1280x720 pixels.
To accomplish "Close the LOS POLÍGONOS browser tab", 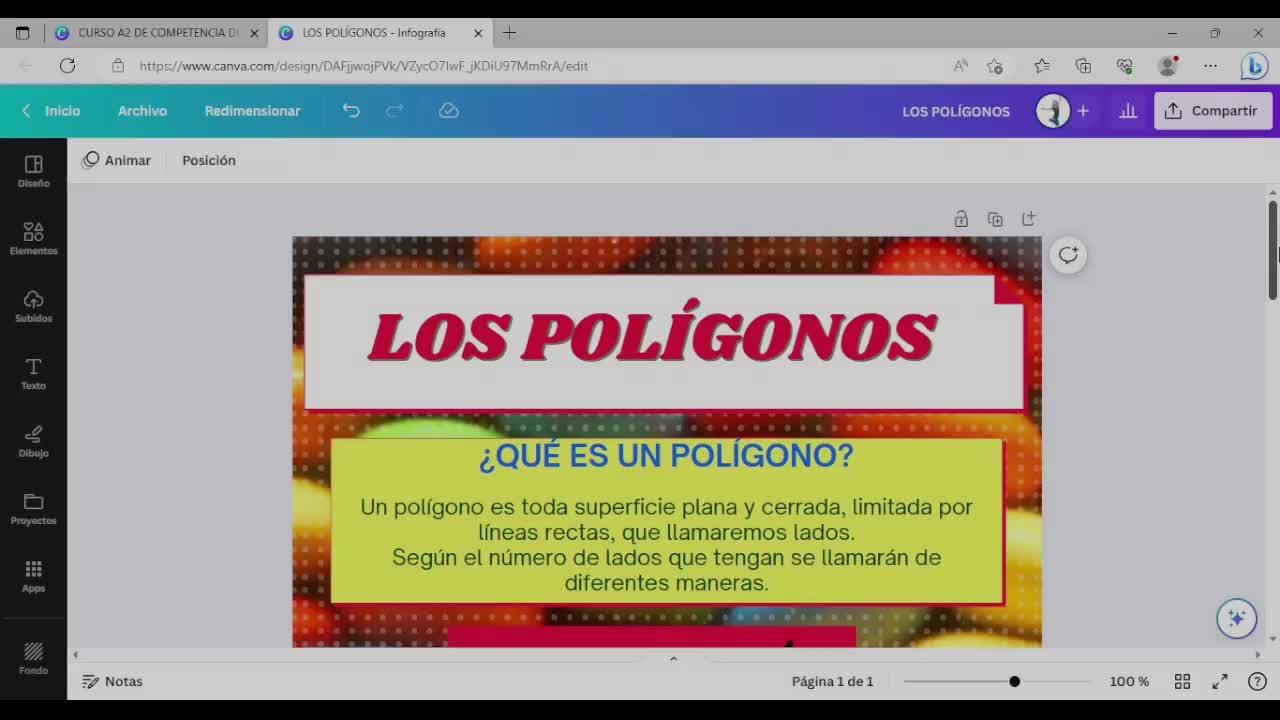I will point(478,33).
